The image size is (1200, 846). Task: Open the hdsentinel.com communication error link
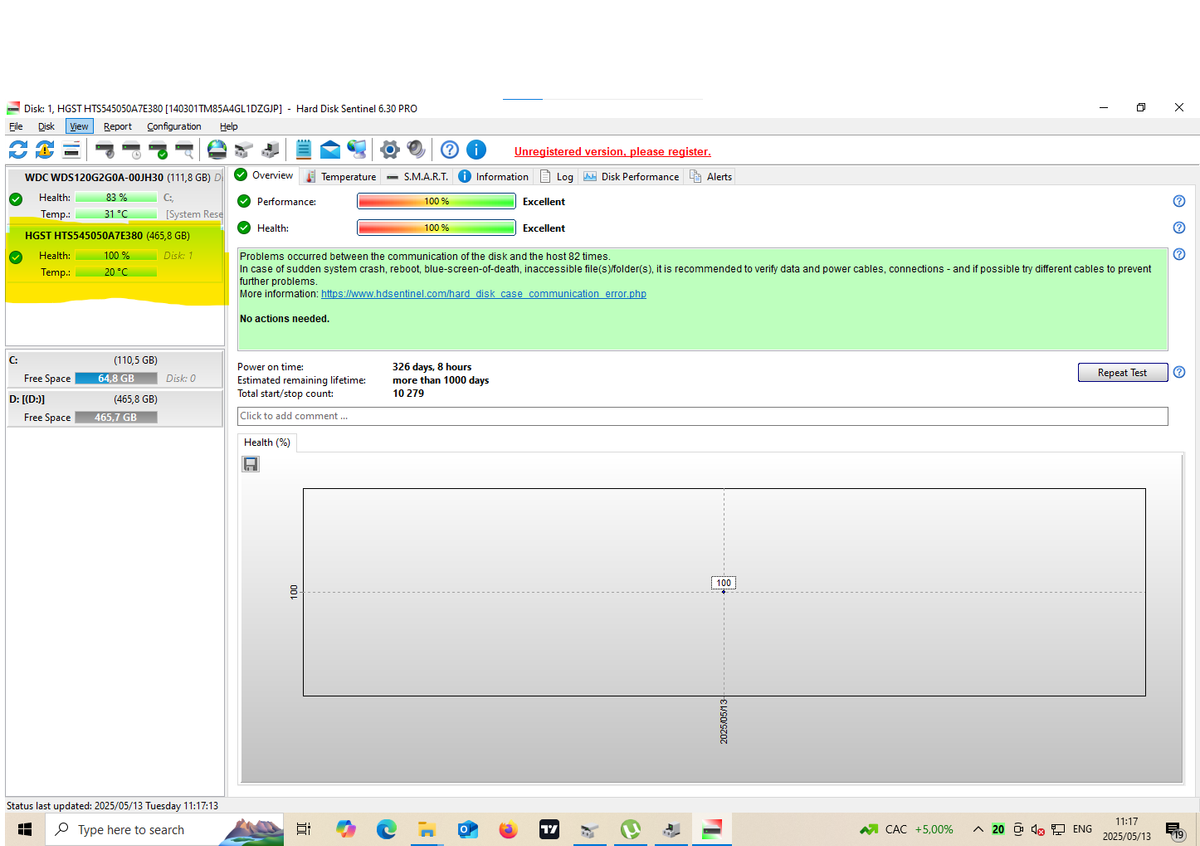click(483, 294)
